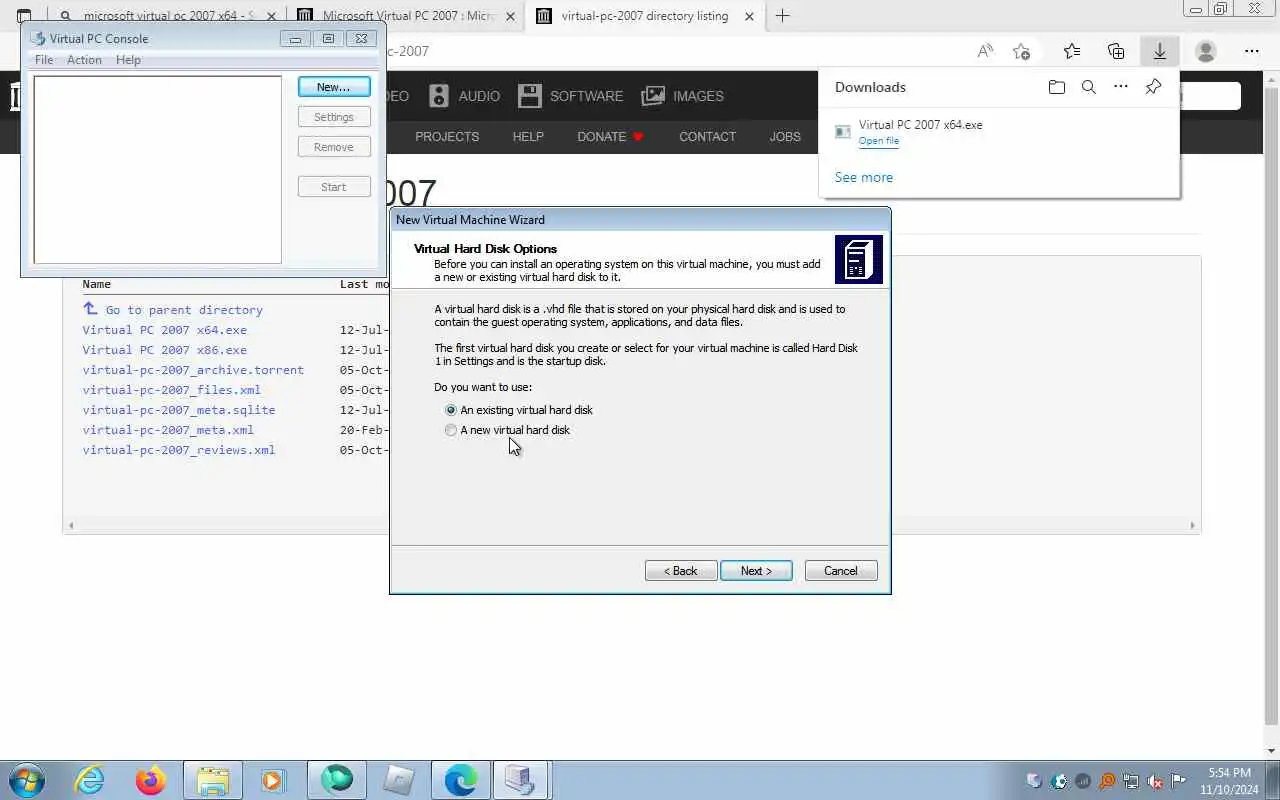Select 'A new virtual hard disk' option

coord(508,430)
